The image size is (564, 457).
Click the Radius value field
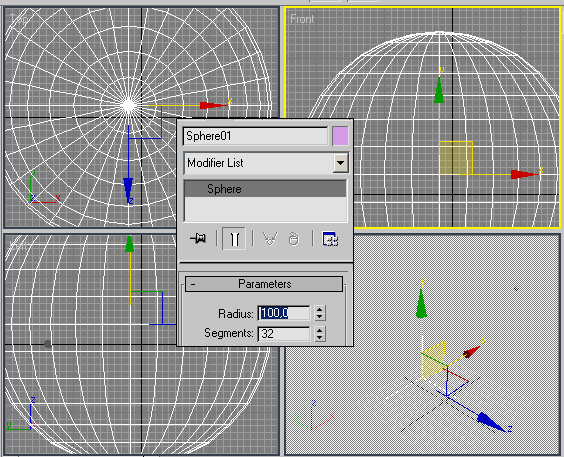pos(284,313)
